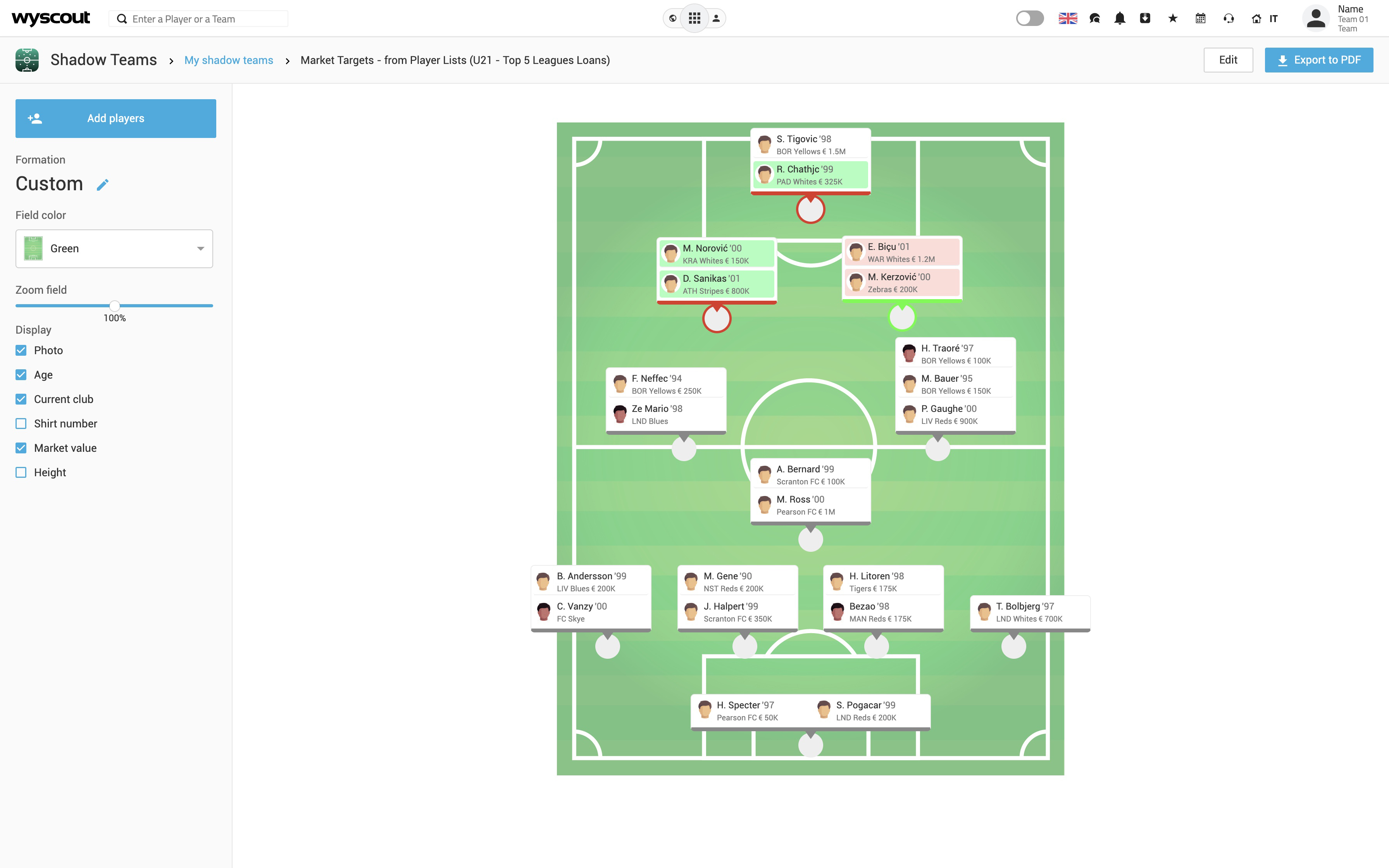Open the UK flag language selector
Image resolution: width=1389 pixels, height=868 pixels.
tap(1068, 18)
